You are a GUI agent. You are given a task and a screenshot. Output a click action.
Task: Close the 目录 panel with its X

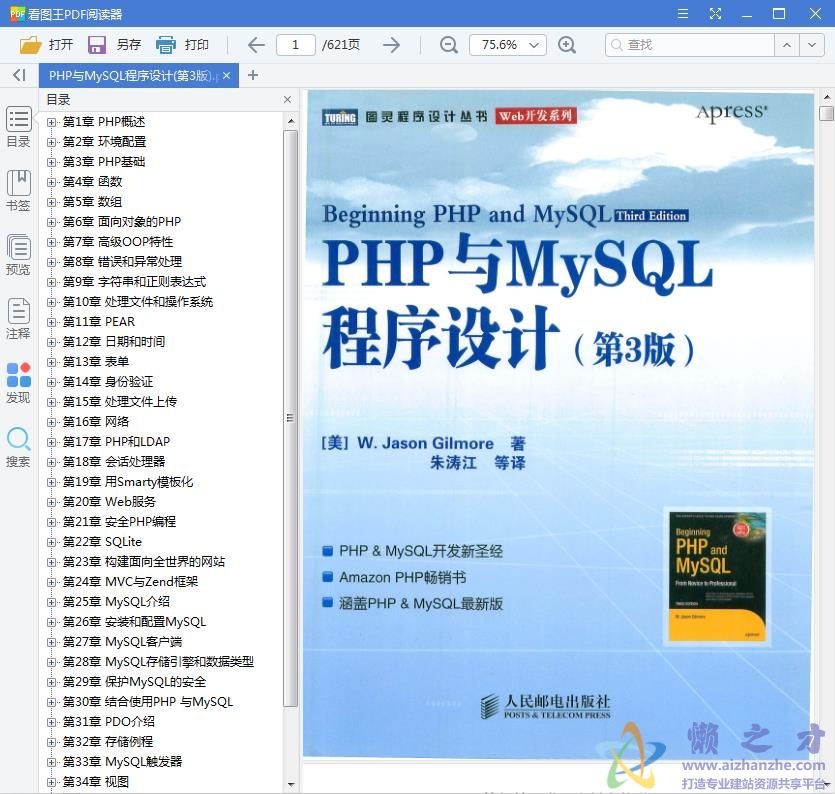click(x=288, y=100)
